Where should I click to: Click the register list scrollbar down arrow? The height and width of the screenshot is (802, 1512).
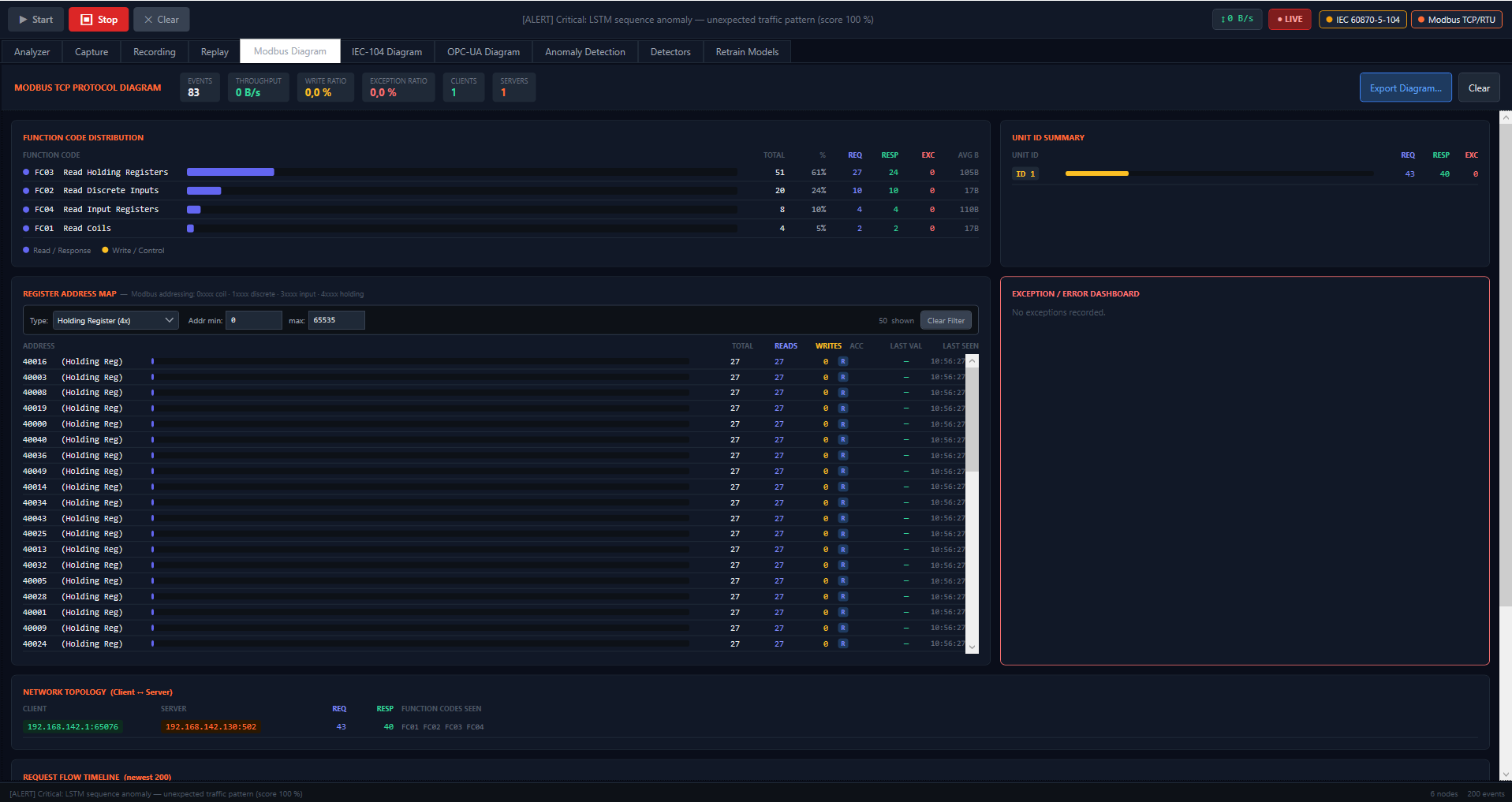[973, 647]
